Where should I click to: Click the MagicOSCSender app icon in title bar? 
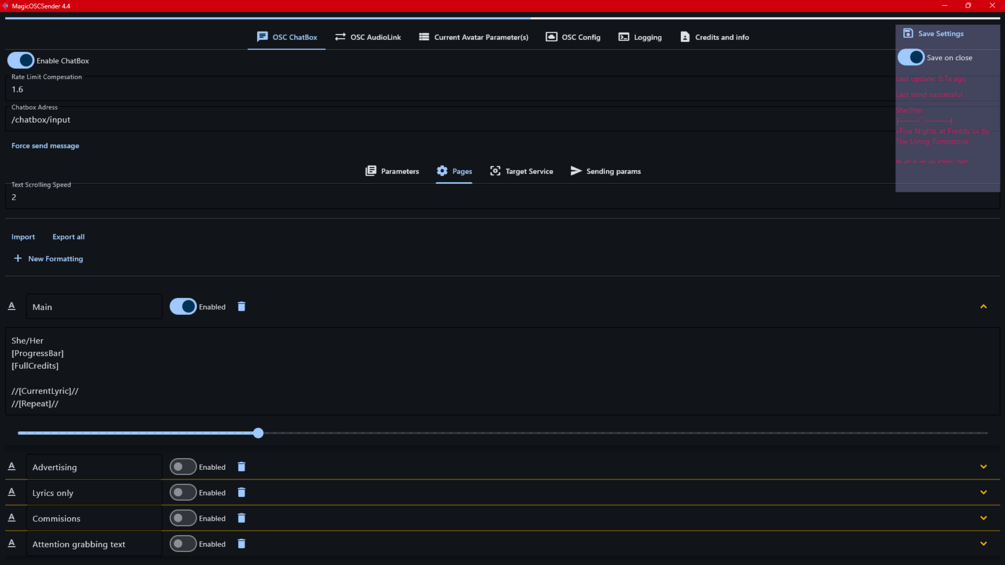tap(5, 6)
